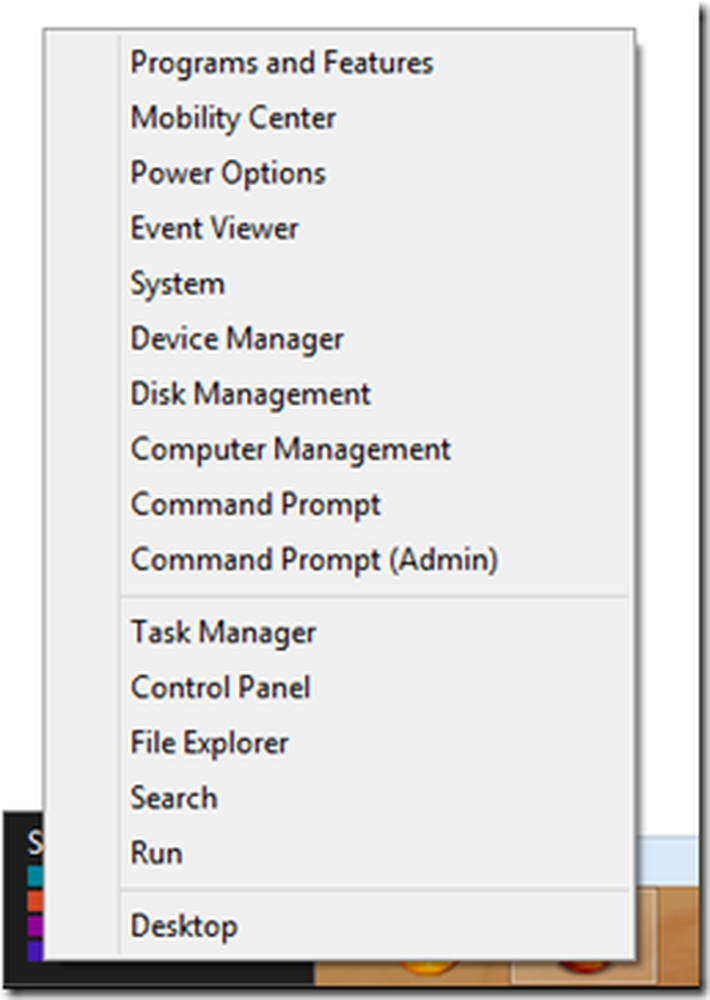Select Power Options entry
The image size is (710, 1000).
coord(228,173)
